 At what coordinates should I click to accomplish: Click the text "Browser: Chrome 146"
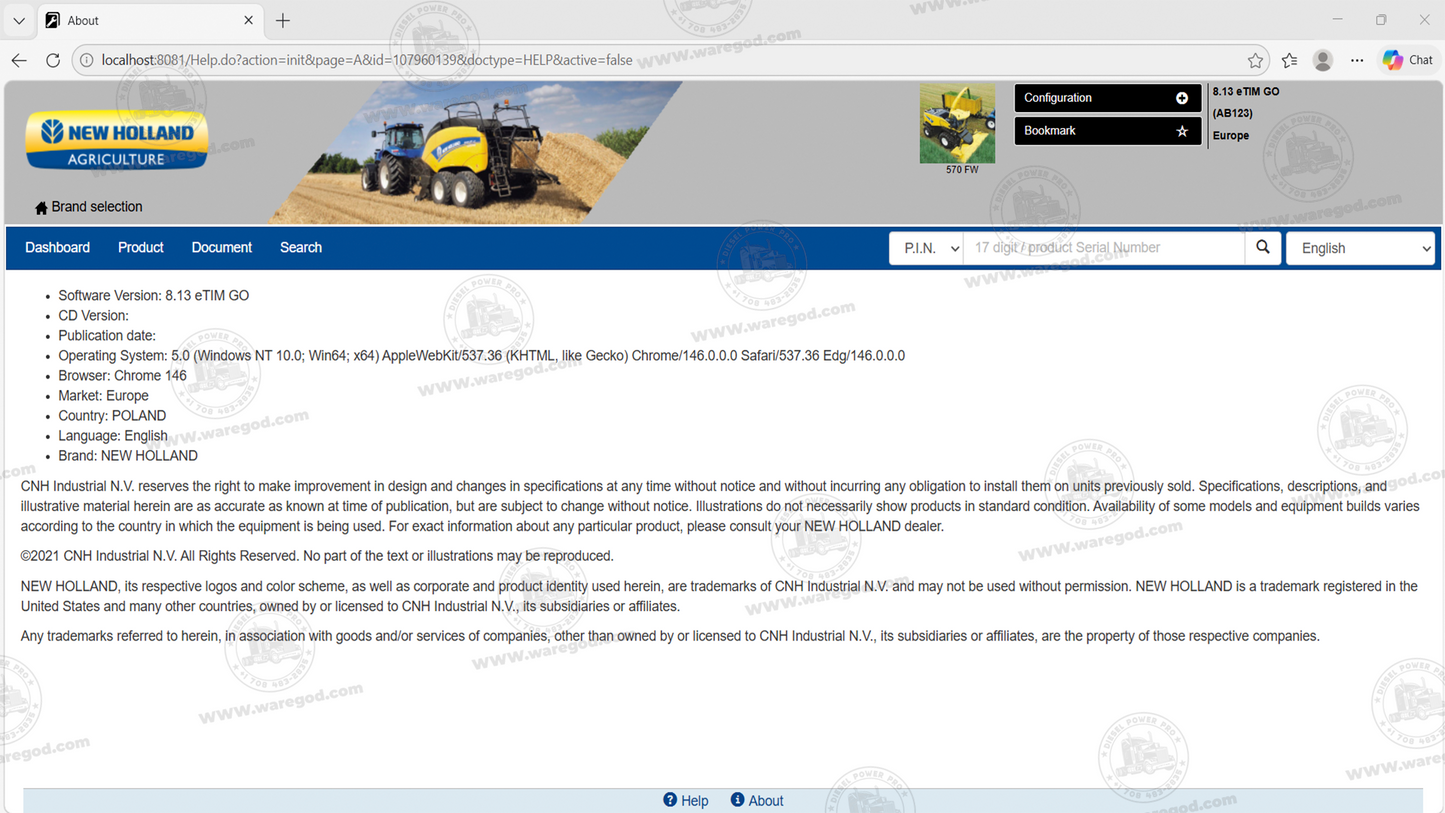pos(122,376)
